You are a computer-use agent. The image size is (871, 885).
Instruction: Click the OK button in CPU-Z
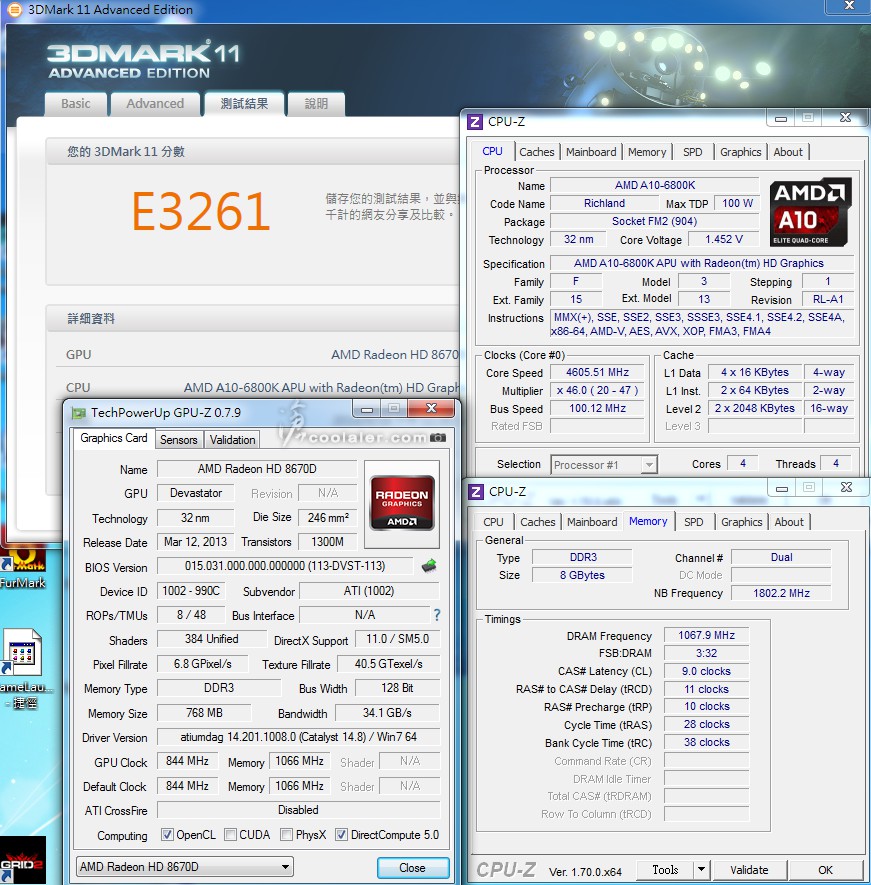pyautogui.click(x=825, y=870)
